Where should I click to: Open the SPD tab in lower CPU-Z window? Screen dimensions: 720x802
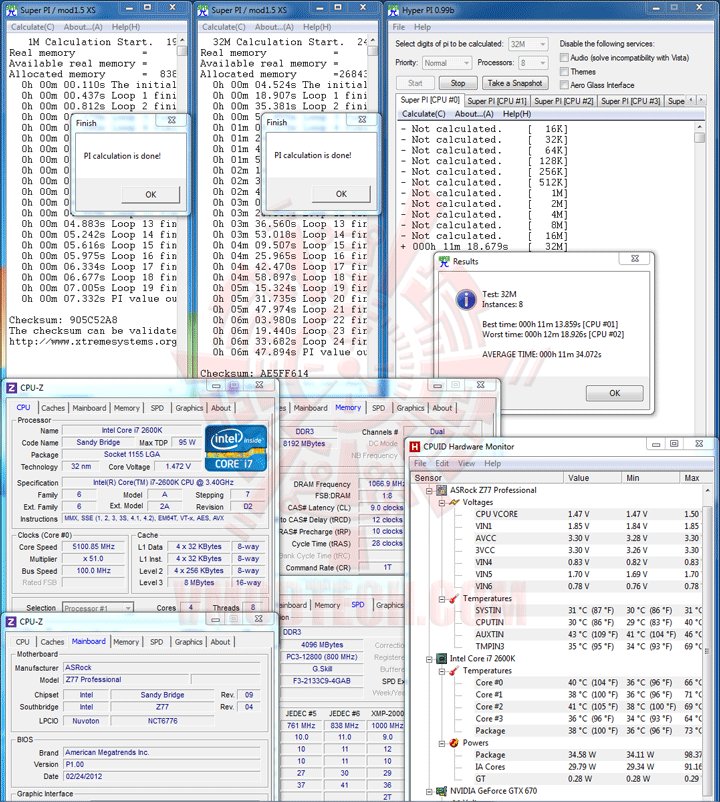[156, 642]
